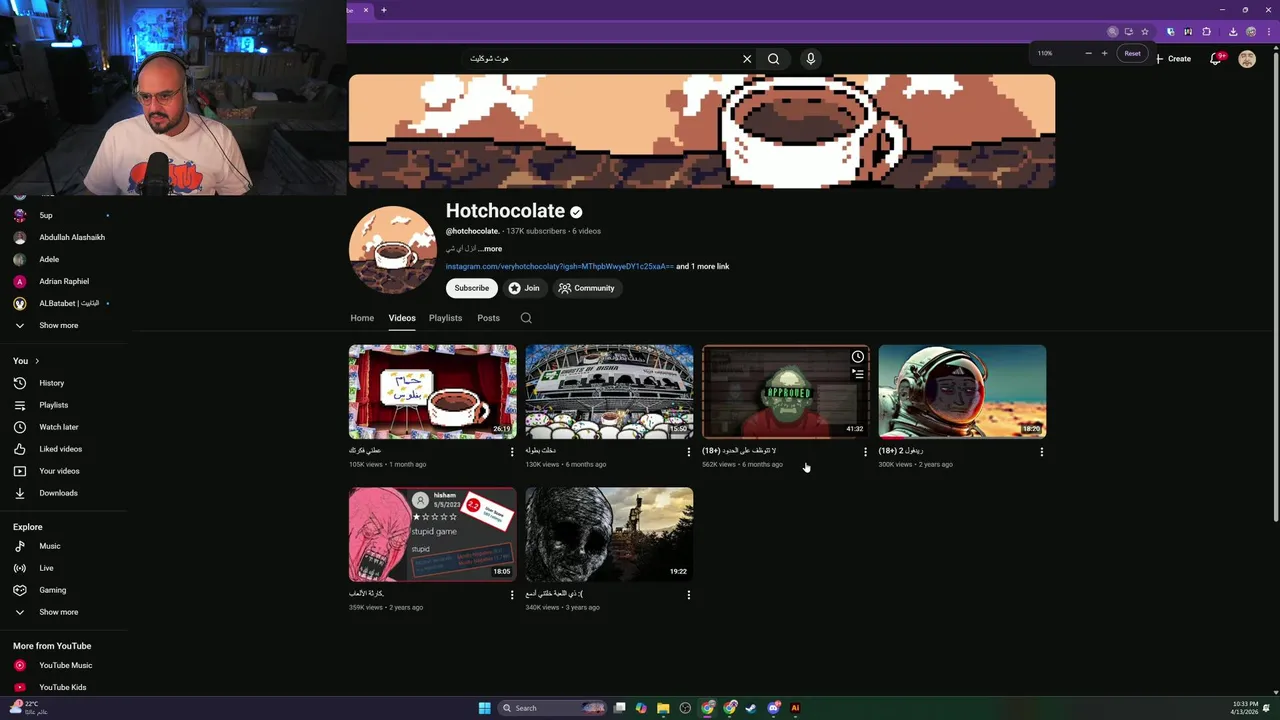Open options menu for 105K views video

[x=512, y=452]
